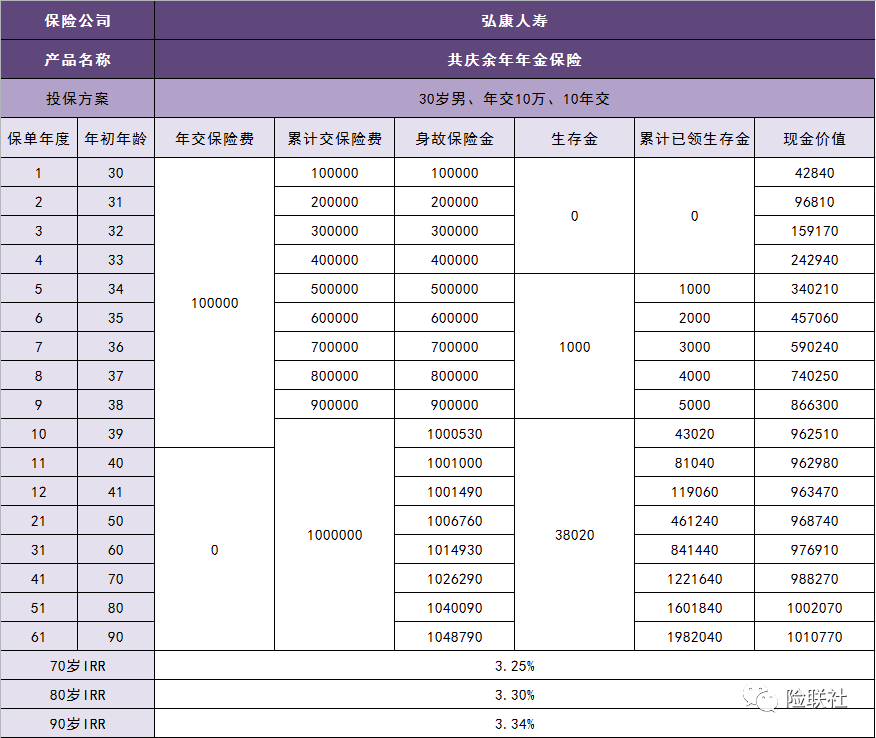Click the 身故保险金 column header
The image size is (876, 738).
pos(454,139)
